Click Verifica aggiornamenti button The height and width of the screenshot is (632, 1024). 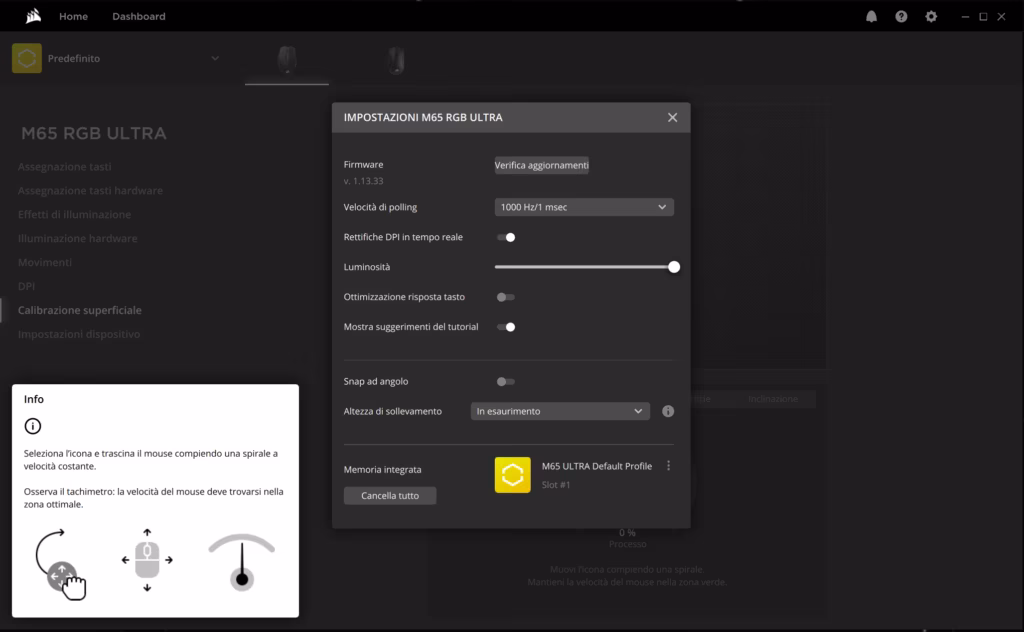pos(541,165)
